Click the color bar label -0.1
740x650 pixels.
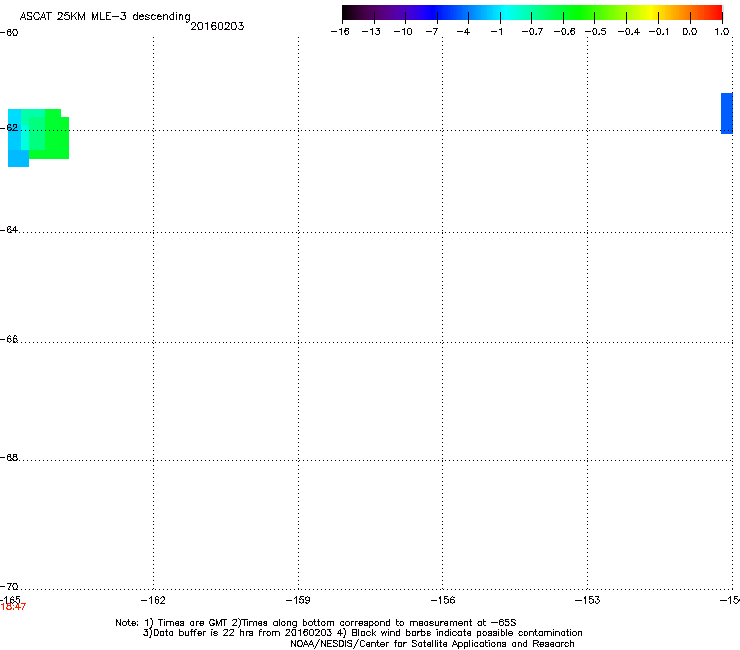pos(659,32)
